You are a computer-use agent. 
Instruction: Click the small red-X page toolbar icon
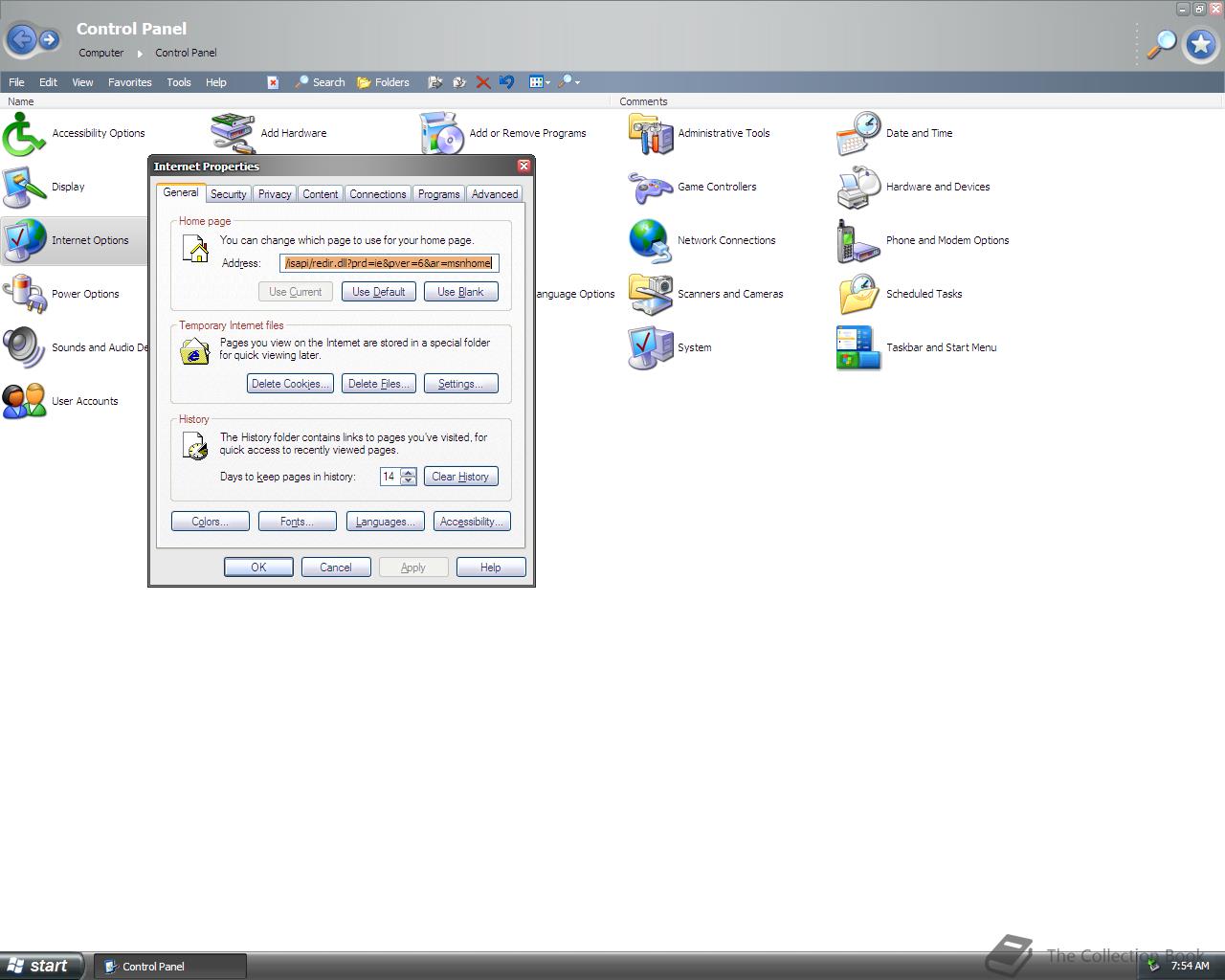(x=273, y=82)
